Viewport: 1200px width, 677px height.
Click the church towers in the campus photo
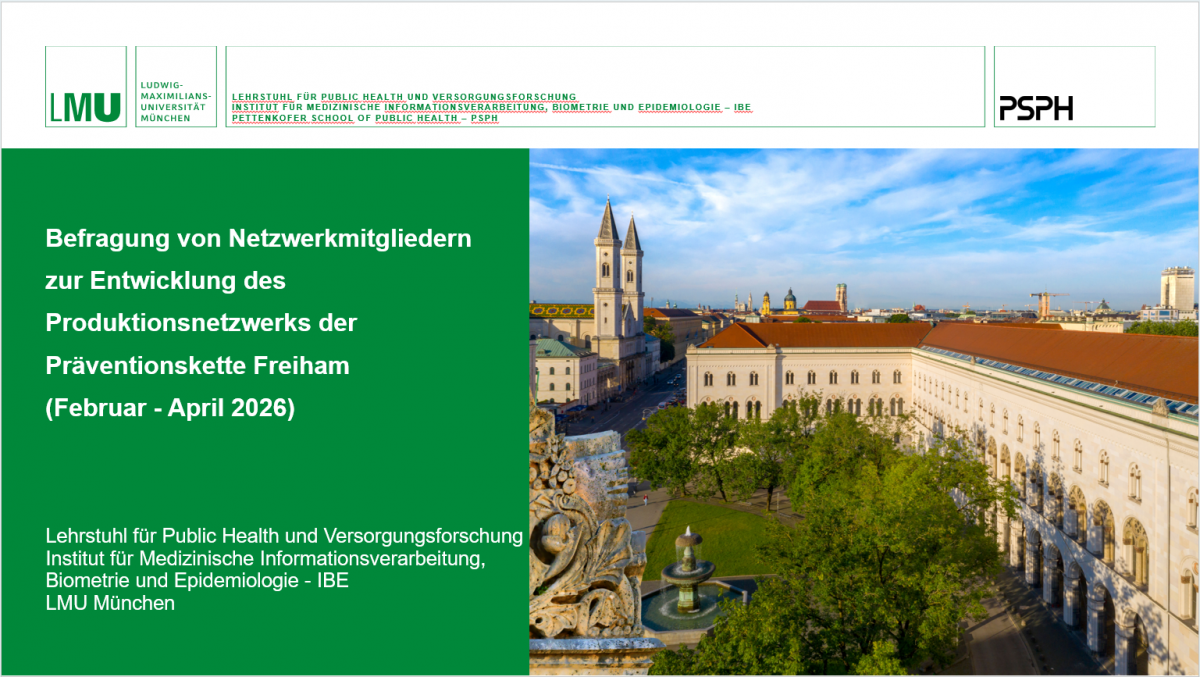pos(618,250)
